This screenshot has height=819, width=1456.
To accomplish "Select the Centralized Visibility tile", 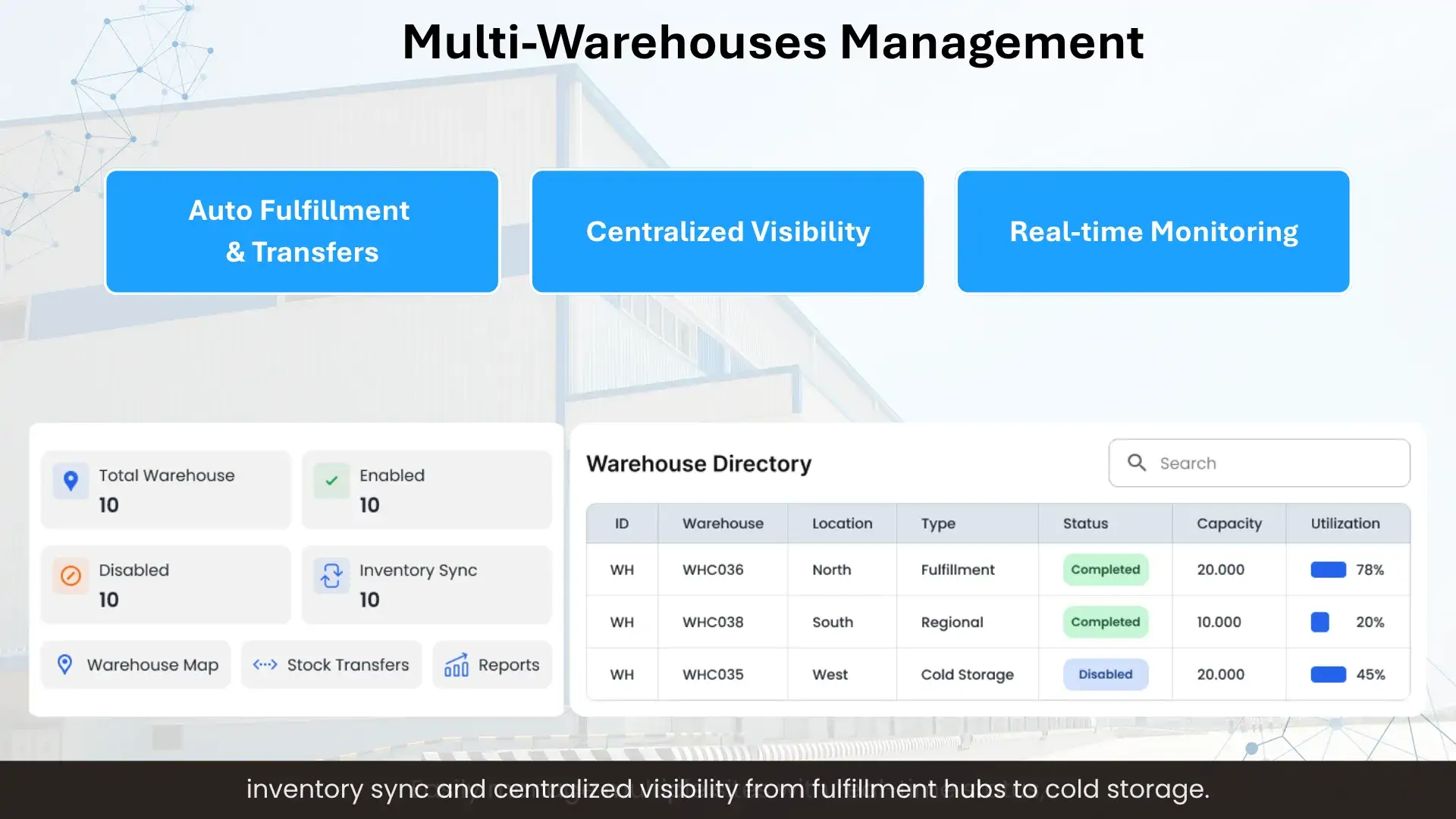I will [728, 231].
